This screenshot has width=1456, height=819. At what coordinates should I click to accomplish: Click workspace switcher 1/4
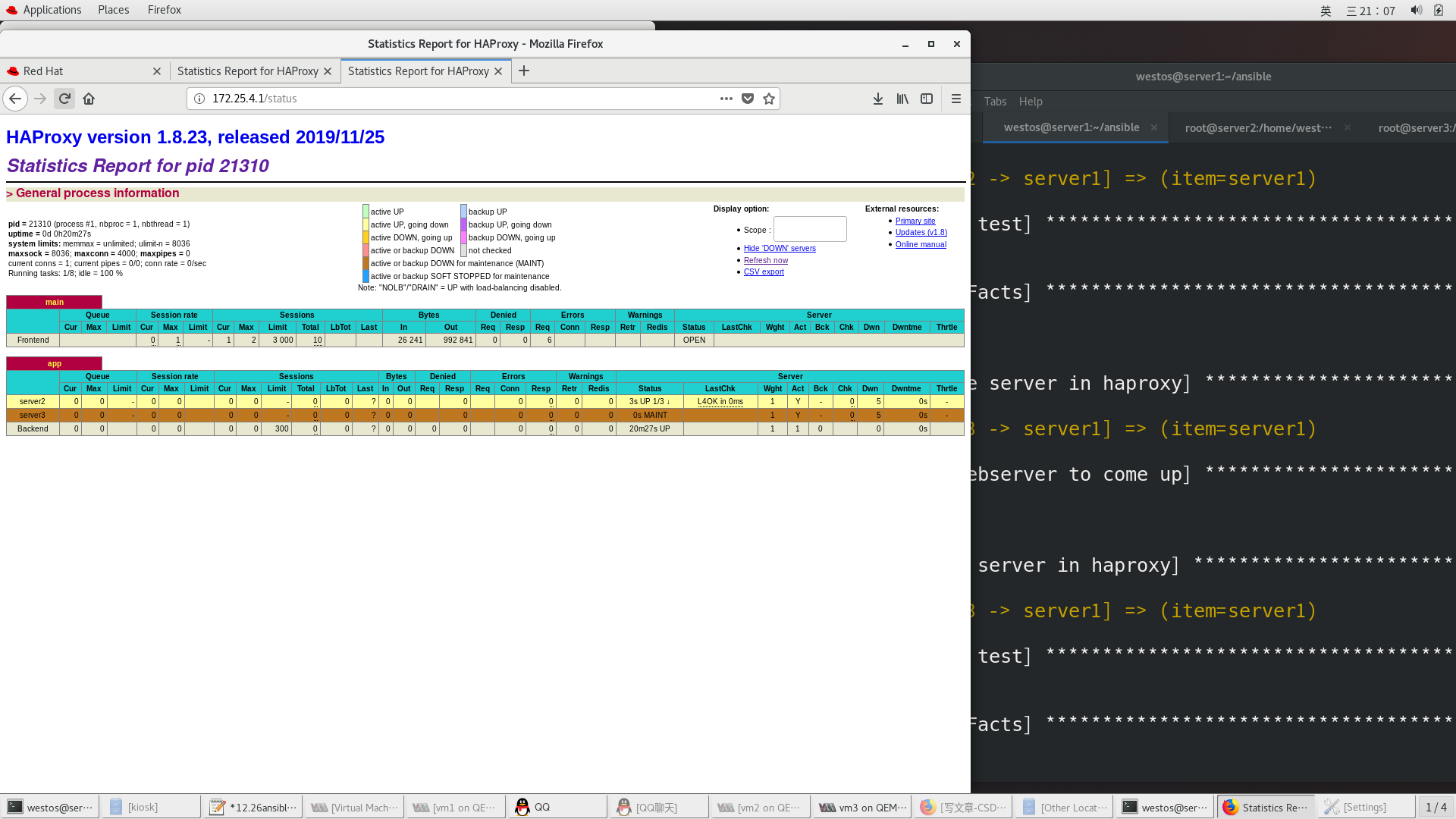(1436, 808)
